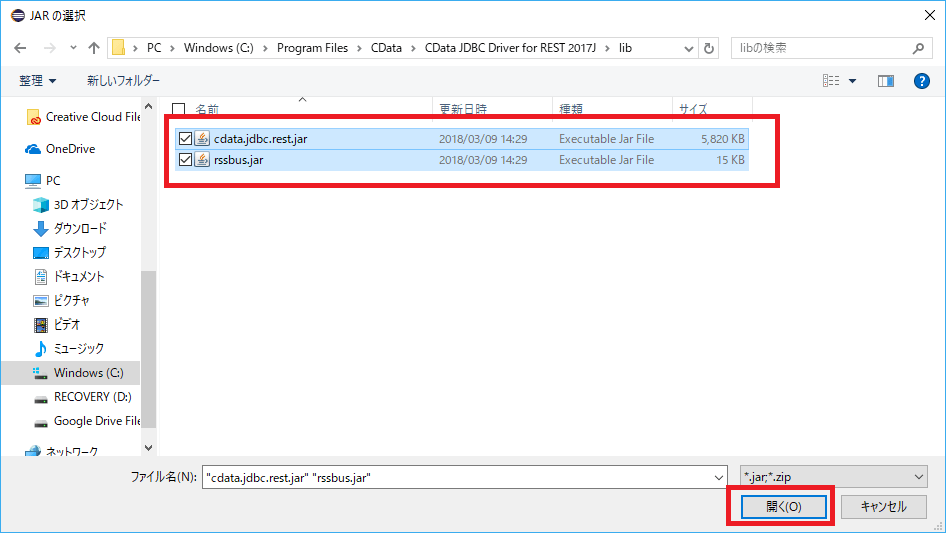The image size is (946, 533).
Task: Sort by 種類 column
Action: pos(571,109)
